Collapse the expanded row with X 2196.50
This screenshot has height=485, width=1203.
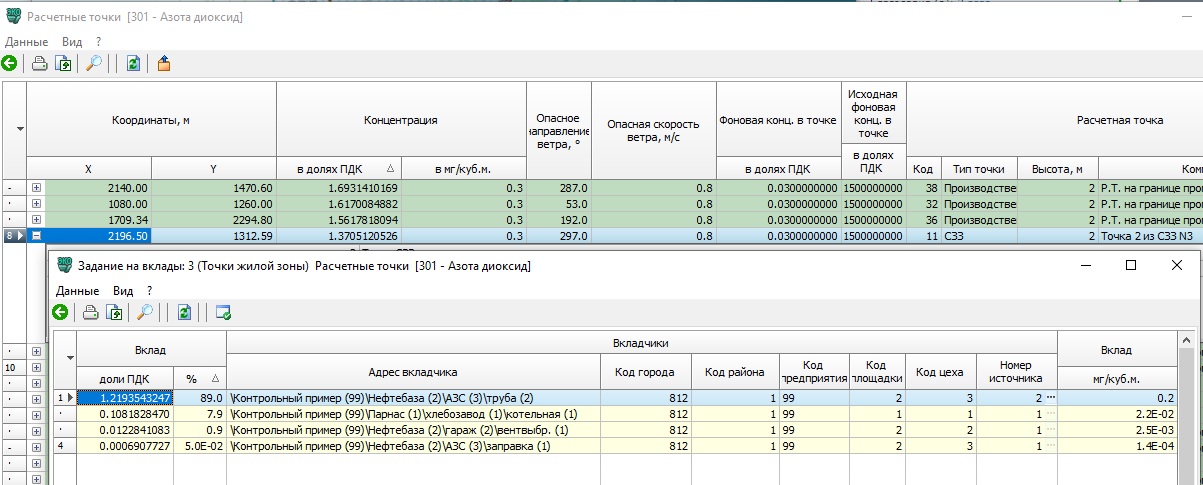(x=37, y=236)
